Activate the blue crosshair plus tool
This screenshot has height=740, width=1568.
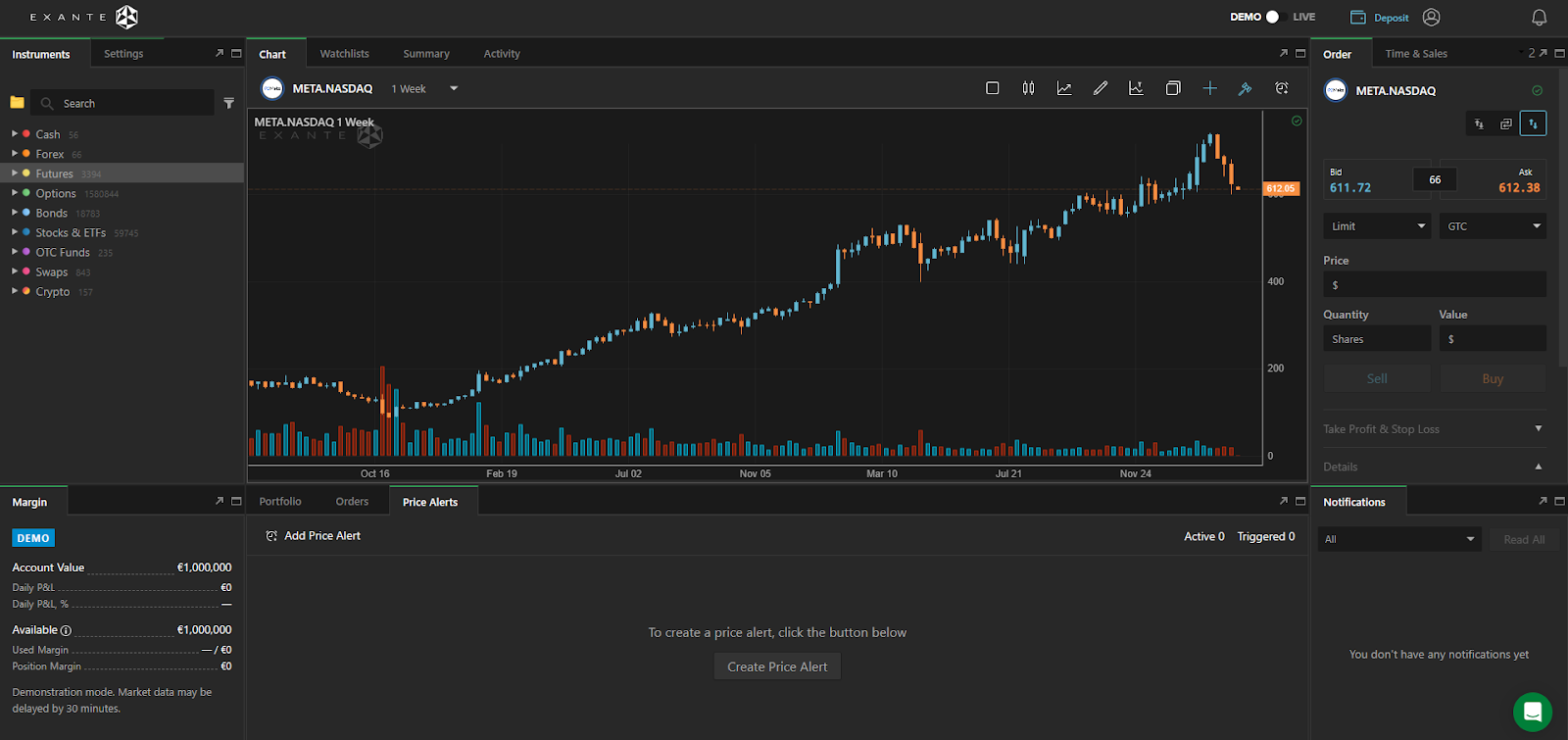coord(1209,88)
